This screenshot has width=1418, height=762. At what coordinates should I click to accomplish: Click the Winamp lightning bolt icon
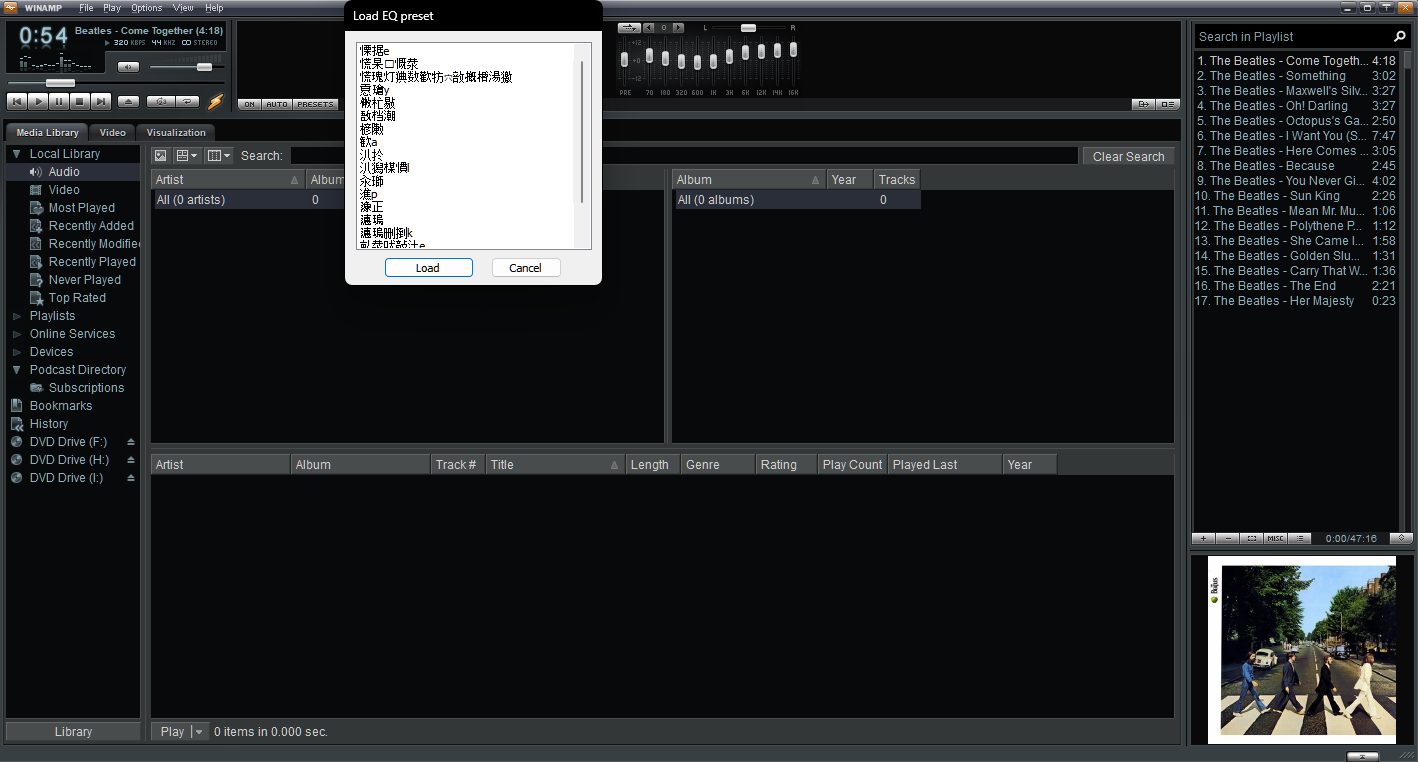pos(215,101)
